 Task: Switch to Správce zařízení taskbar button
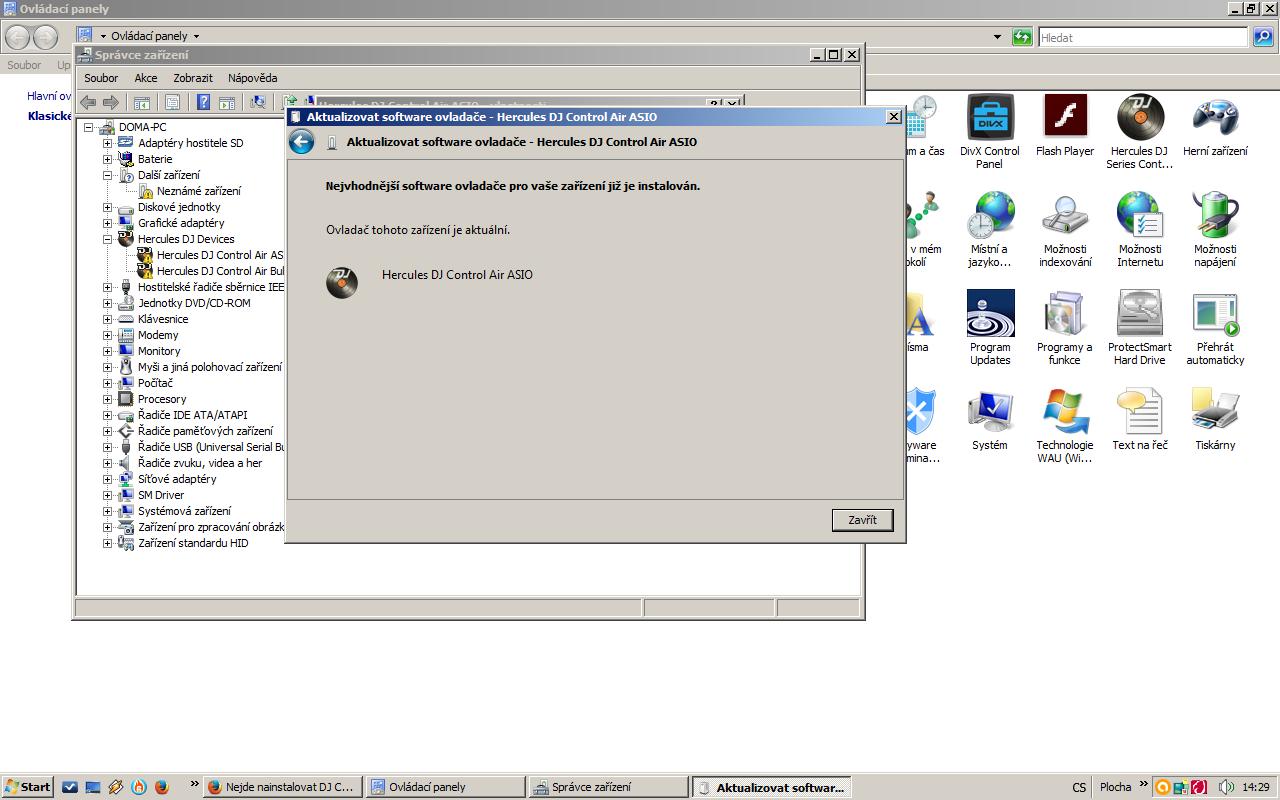coord(608,787)
